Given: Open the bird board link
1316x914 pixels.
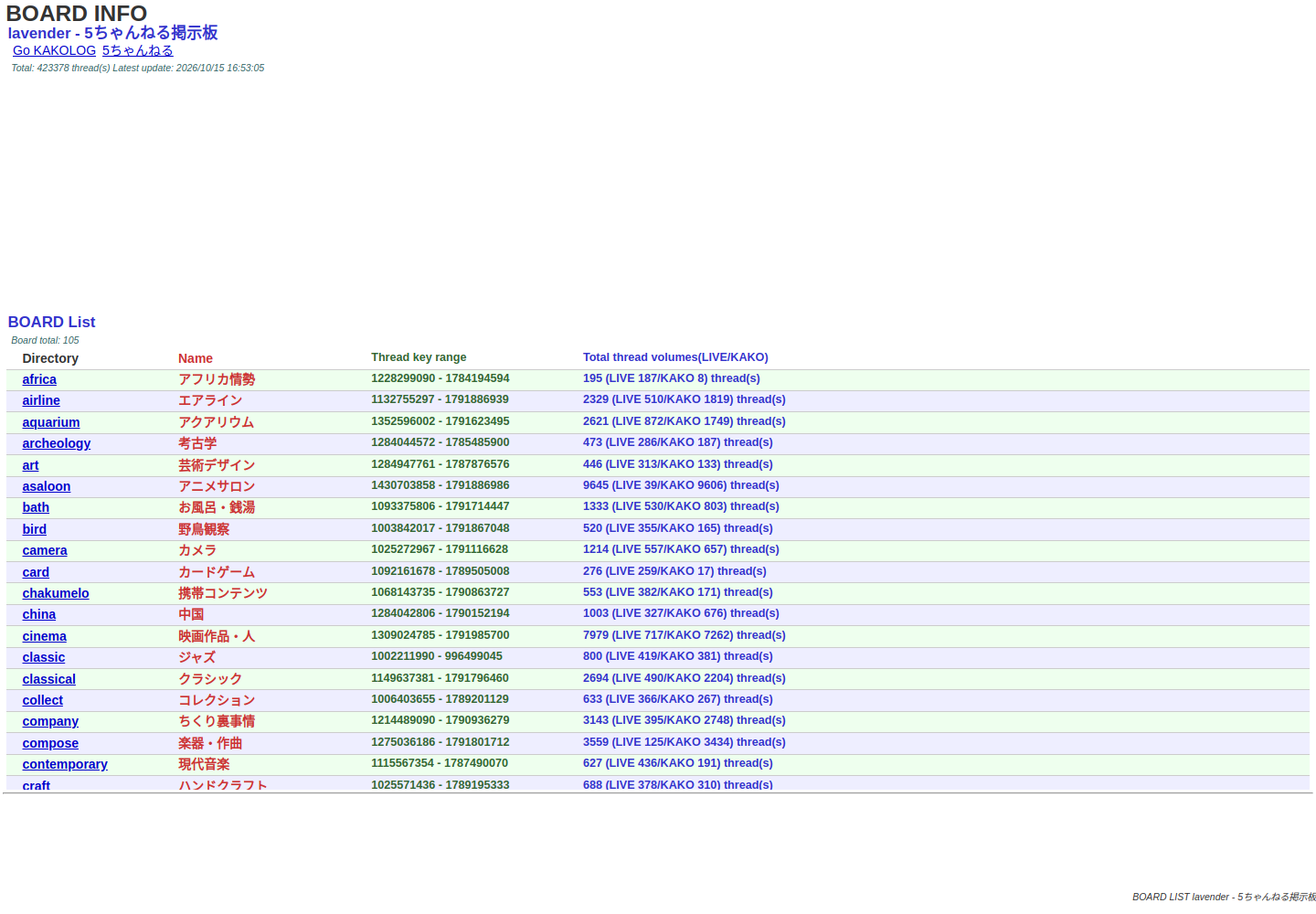Looking at the screenshot, I should pos(35,529).
